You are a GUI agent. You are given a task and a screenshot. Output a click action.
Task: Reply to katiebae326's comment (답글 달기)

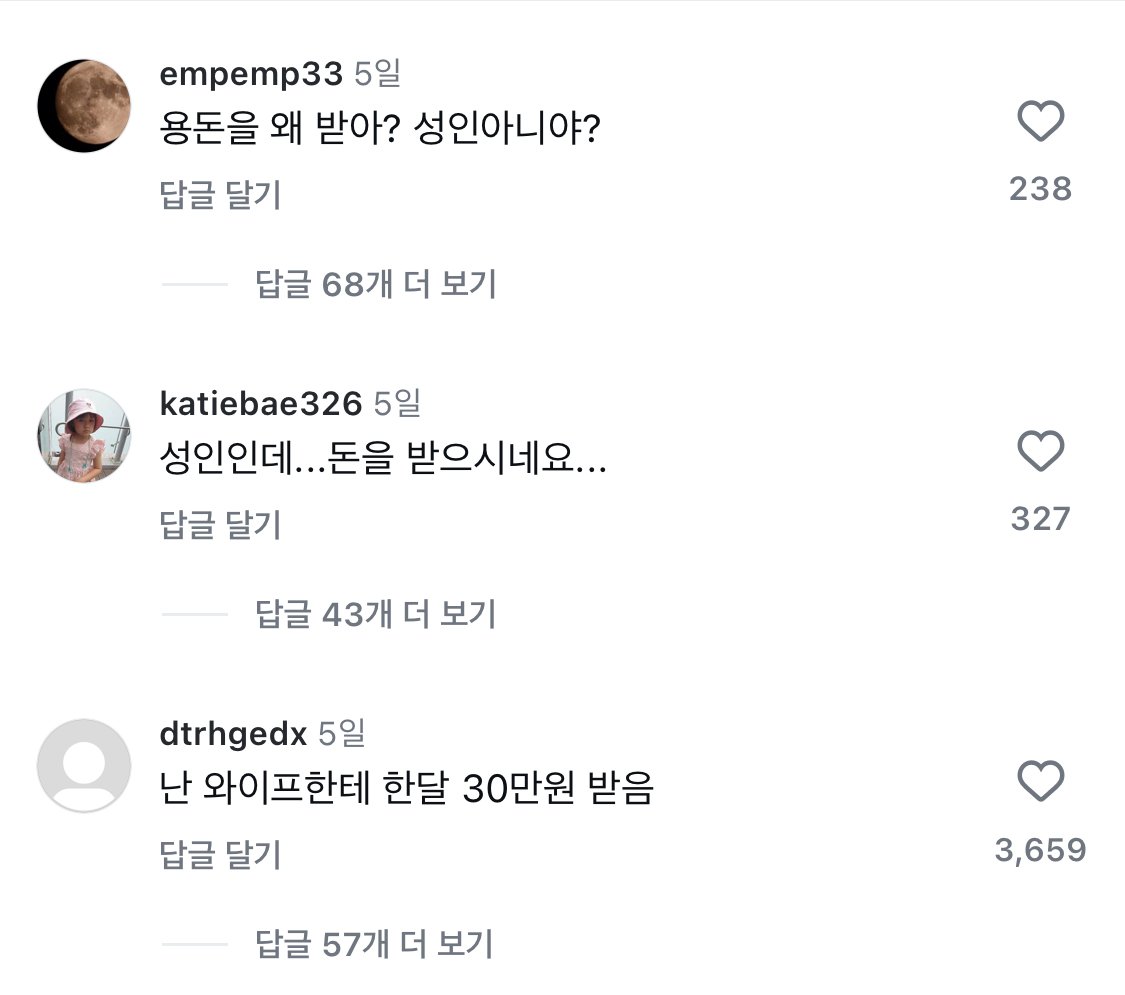point(220,526)
